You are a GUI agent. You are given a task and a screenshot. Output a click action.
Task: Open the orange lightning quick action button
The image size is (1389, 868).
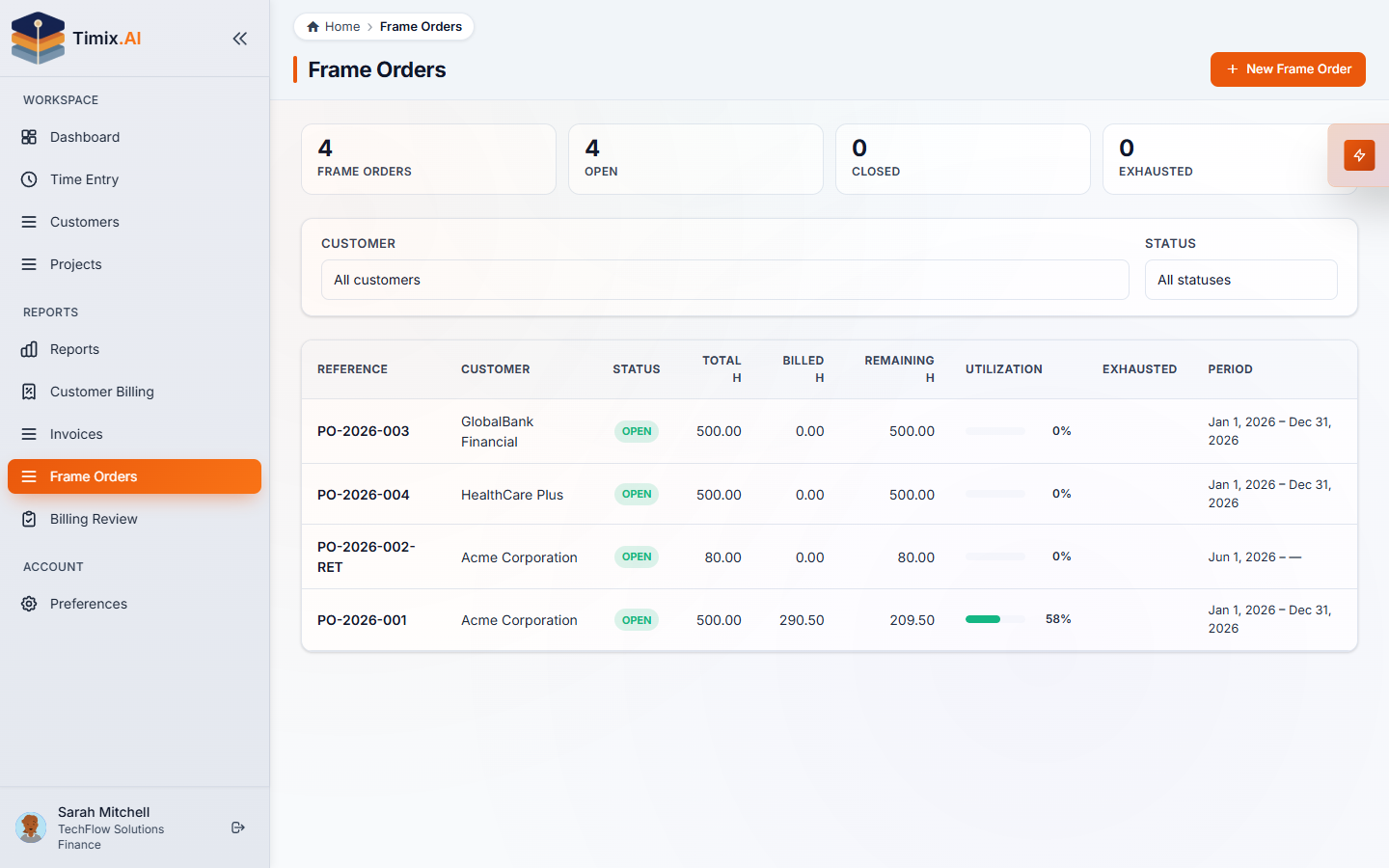tap(1359, 155)
